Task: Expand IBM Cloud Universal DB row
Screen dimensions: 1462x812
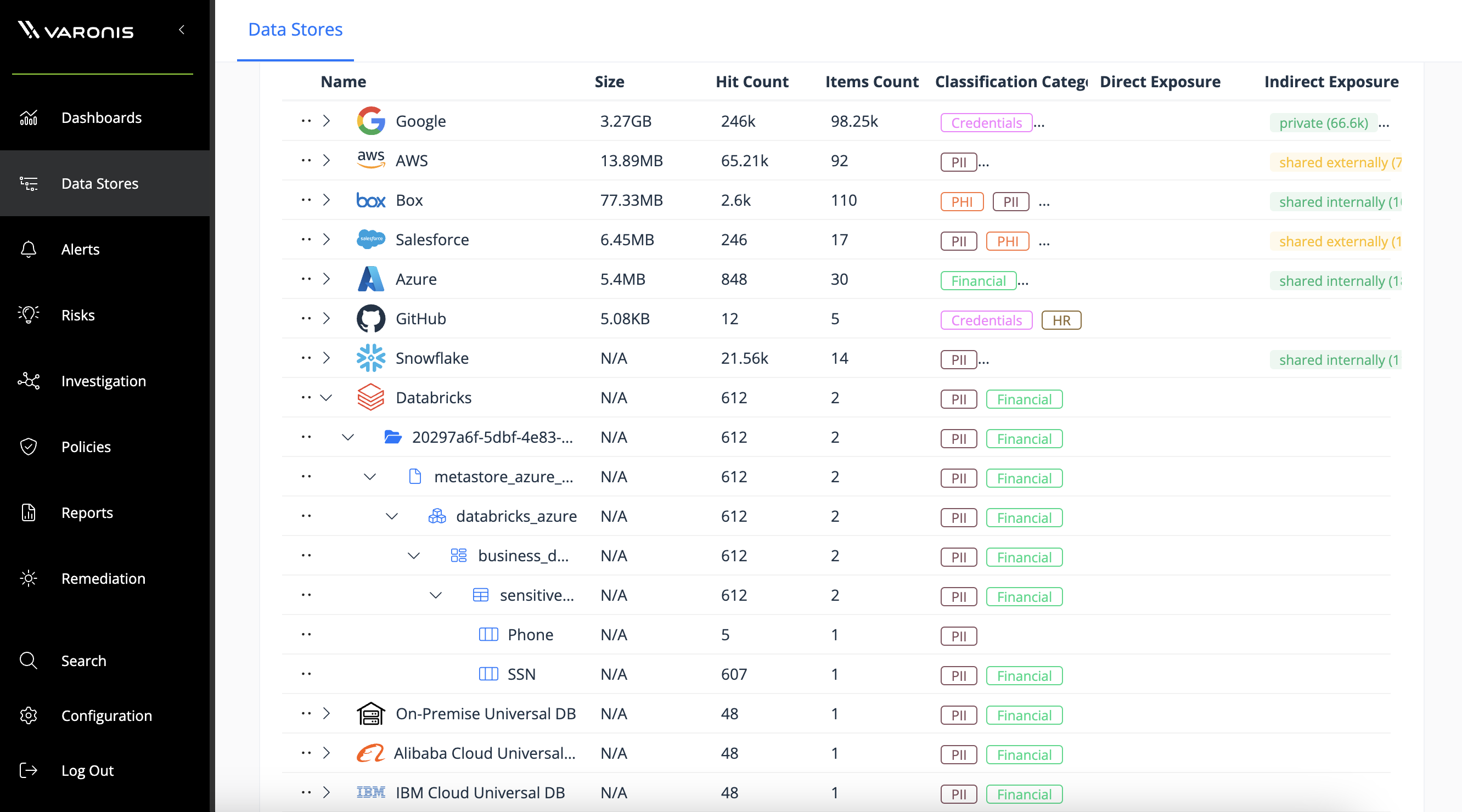Action: pyautogui.click(x=327, y=792)
